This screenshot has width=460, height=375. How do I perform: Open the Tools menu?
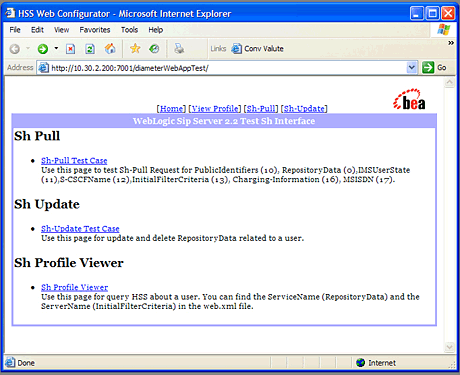click(129, 30)
